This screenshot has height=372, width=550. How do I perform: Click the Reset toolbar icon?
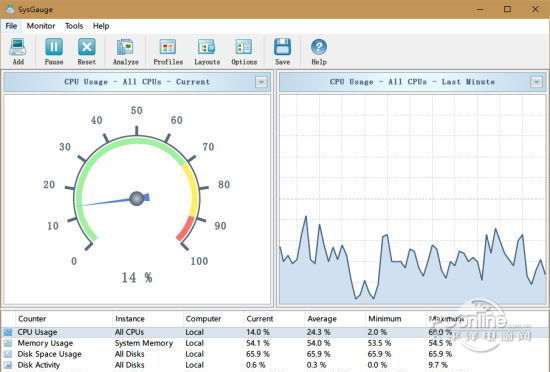pyautogui.click(x=86, y=52)
